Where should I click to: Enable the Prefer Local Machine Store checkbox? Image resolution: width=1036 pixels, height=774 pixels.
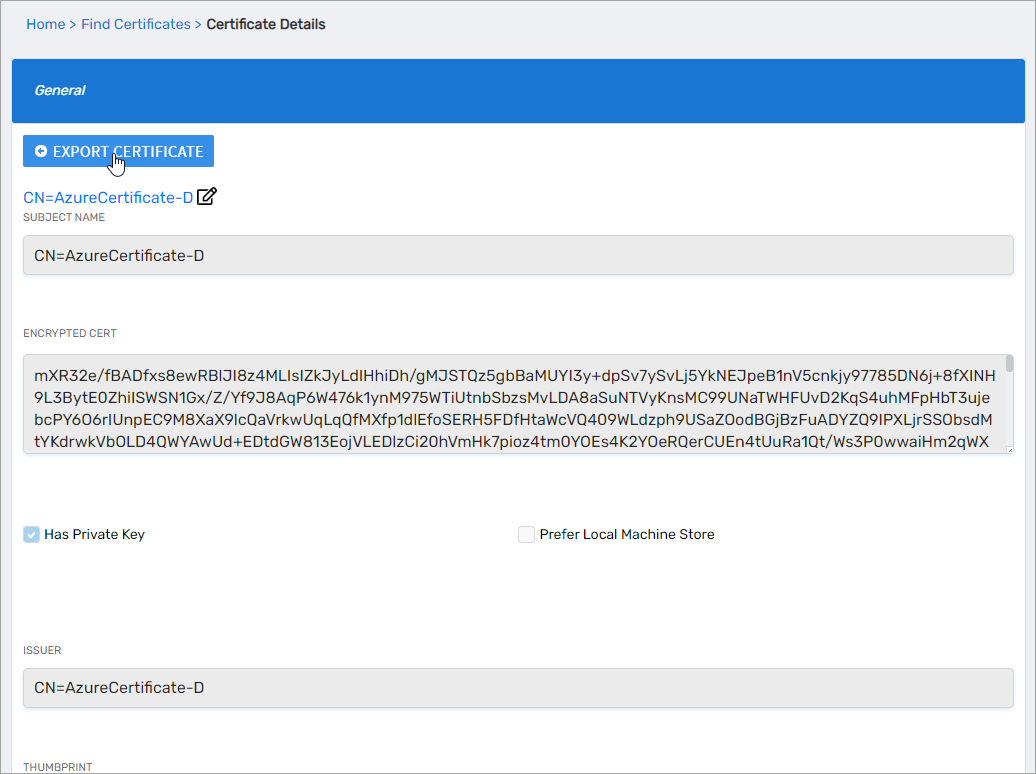(526, 535)
